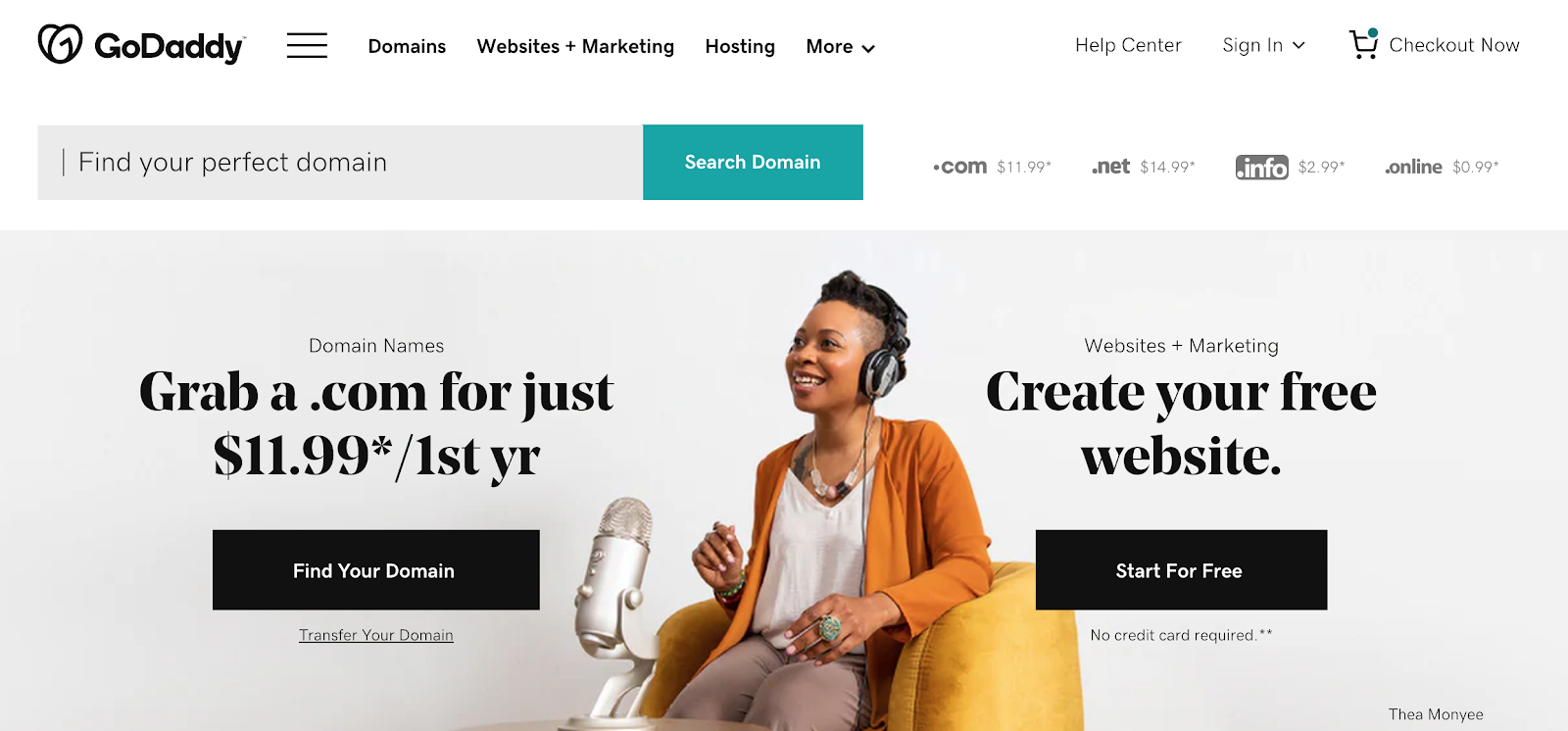Click the GoDaddy wordmark text
The width and height of the screenshot is (1568, 731).
tap(170, 46)
